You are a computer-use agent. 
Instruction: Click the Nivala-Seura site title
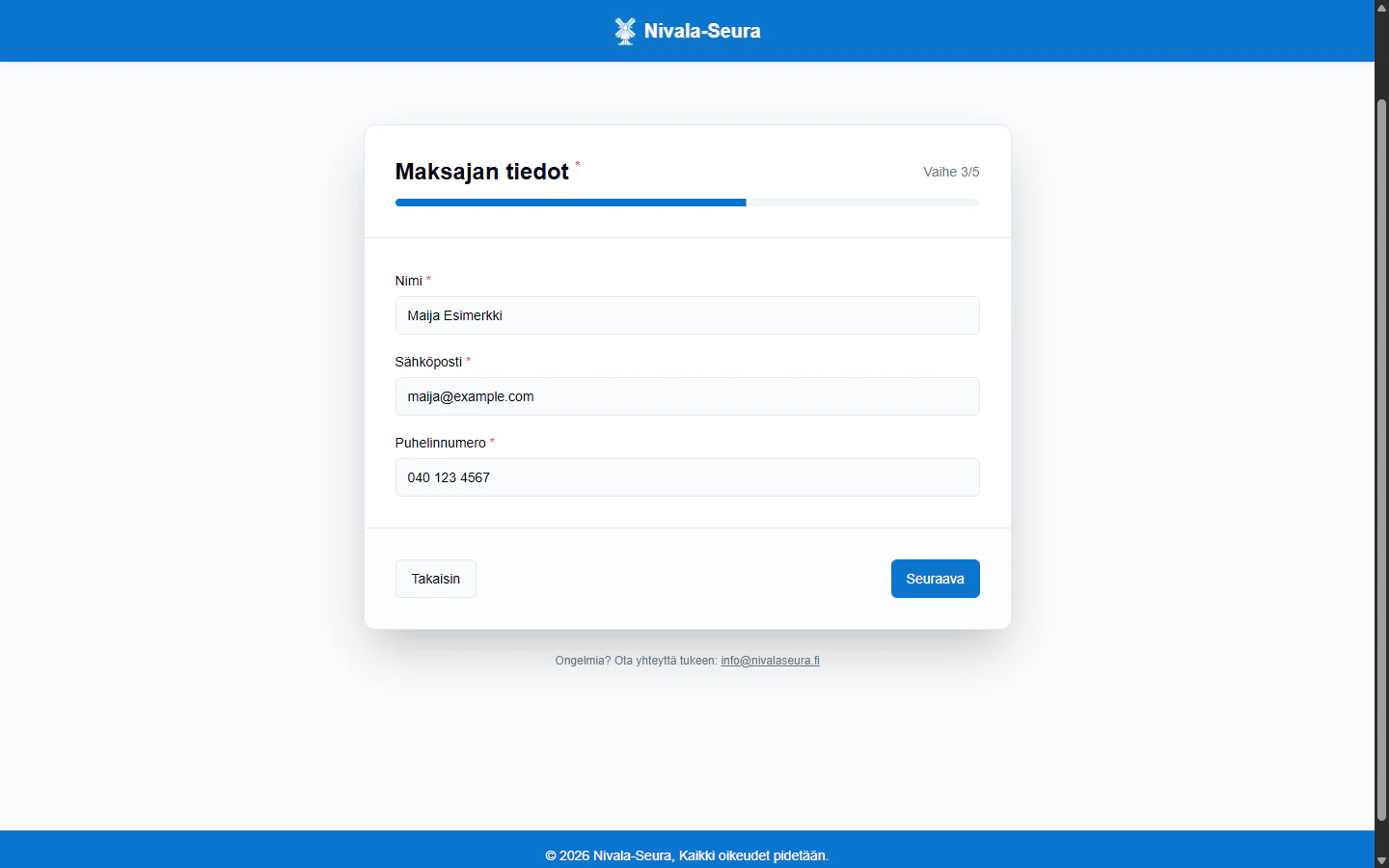click(702, 31)
